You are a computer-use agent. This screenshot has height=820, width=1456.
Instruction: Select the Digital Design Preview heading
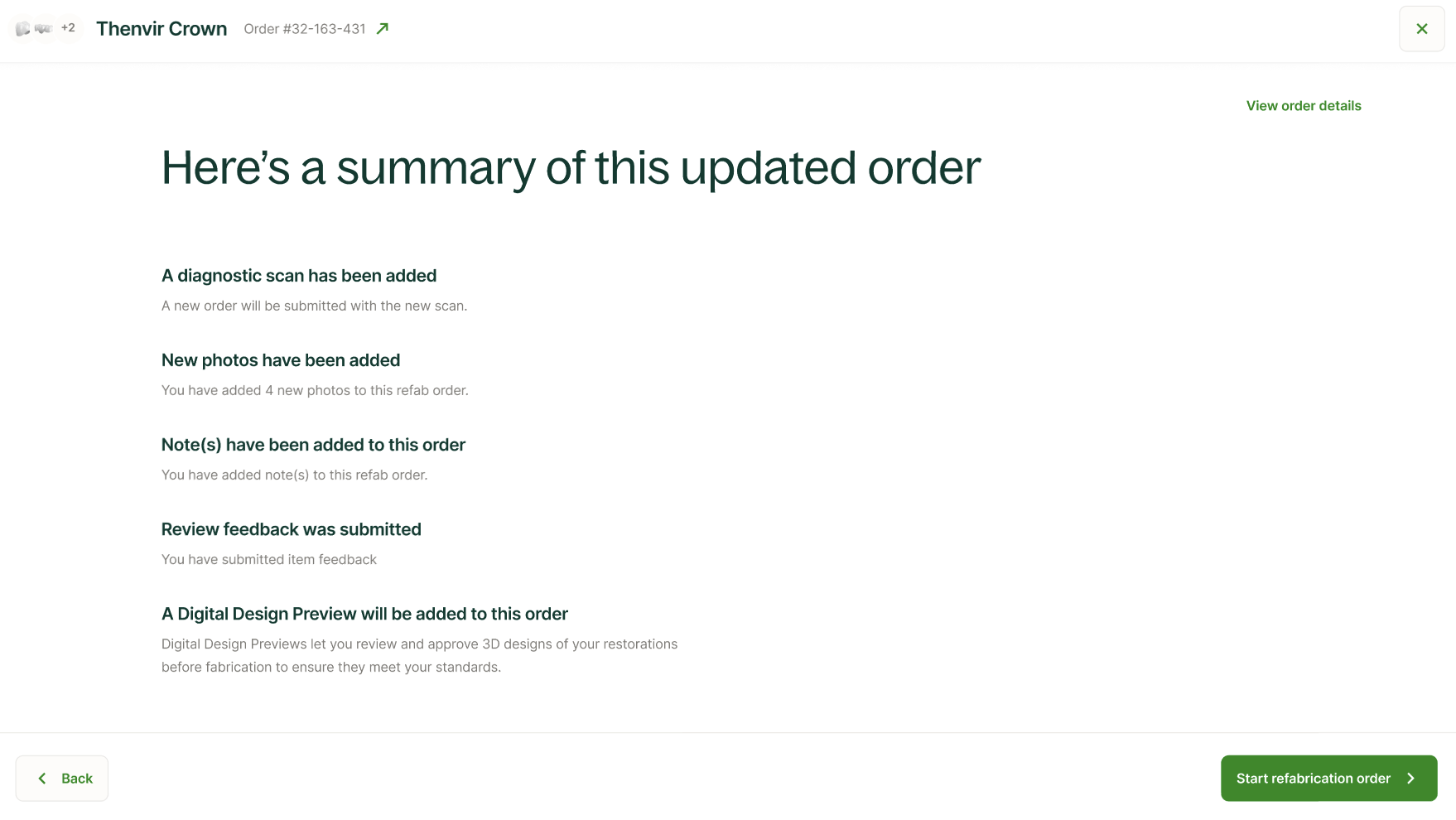coord(364,614)
